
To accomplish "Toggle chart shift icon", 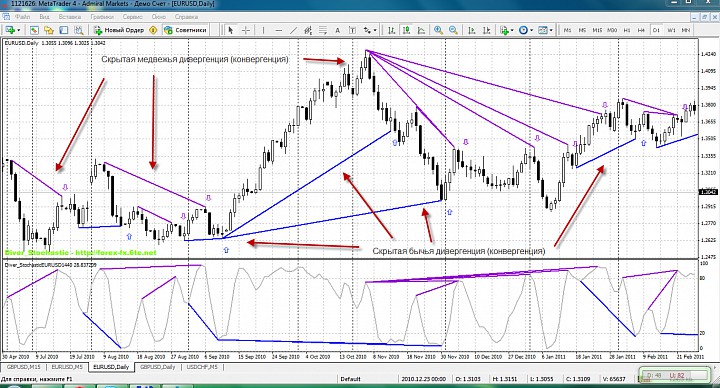I will coord(486,30).
